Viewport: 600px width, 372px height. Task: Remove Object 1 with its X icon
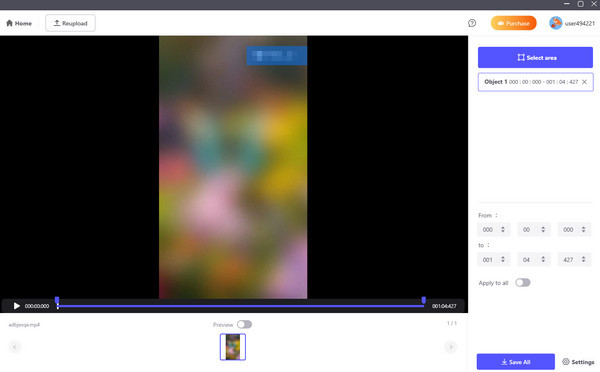pos(584,82)
